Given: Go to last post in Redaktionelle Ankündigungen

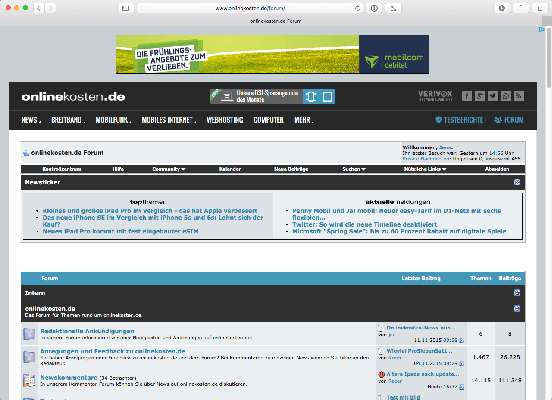Looking at the screenshot, I should point(462,340).
